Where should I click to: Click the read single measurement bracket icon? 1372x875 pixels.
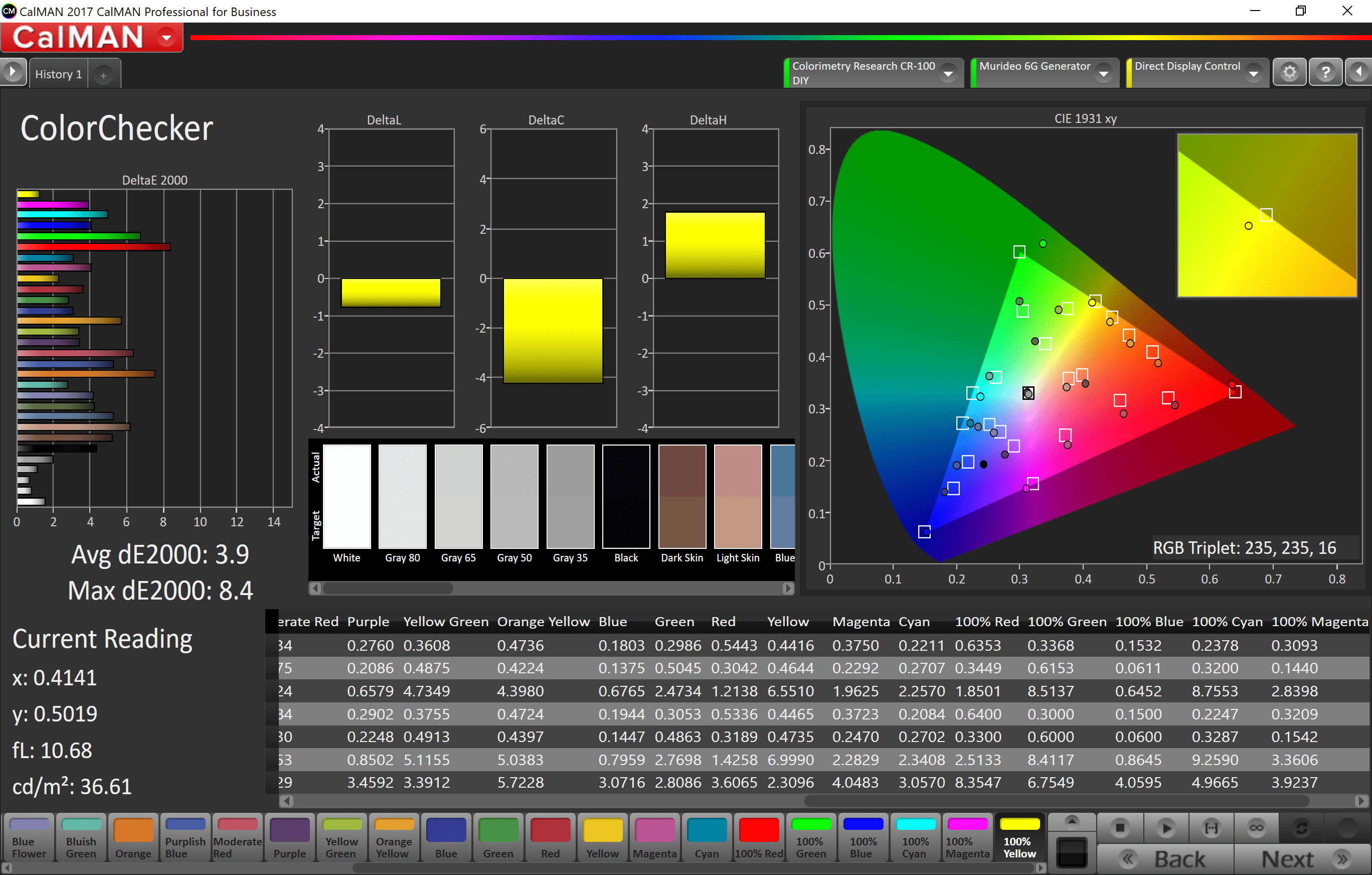[x=1211, y=827]
